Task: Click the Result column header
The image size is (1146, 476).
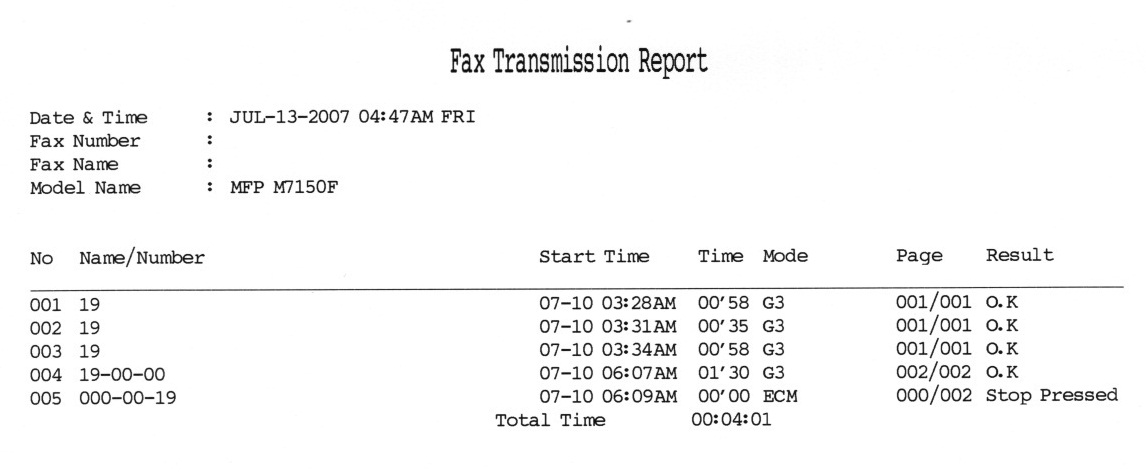Action: click(1020, 255)
